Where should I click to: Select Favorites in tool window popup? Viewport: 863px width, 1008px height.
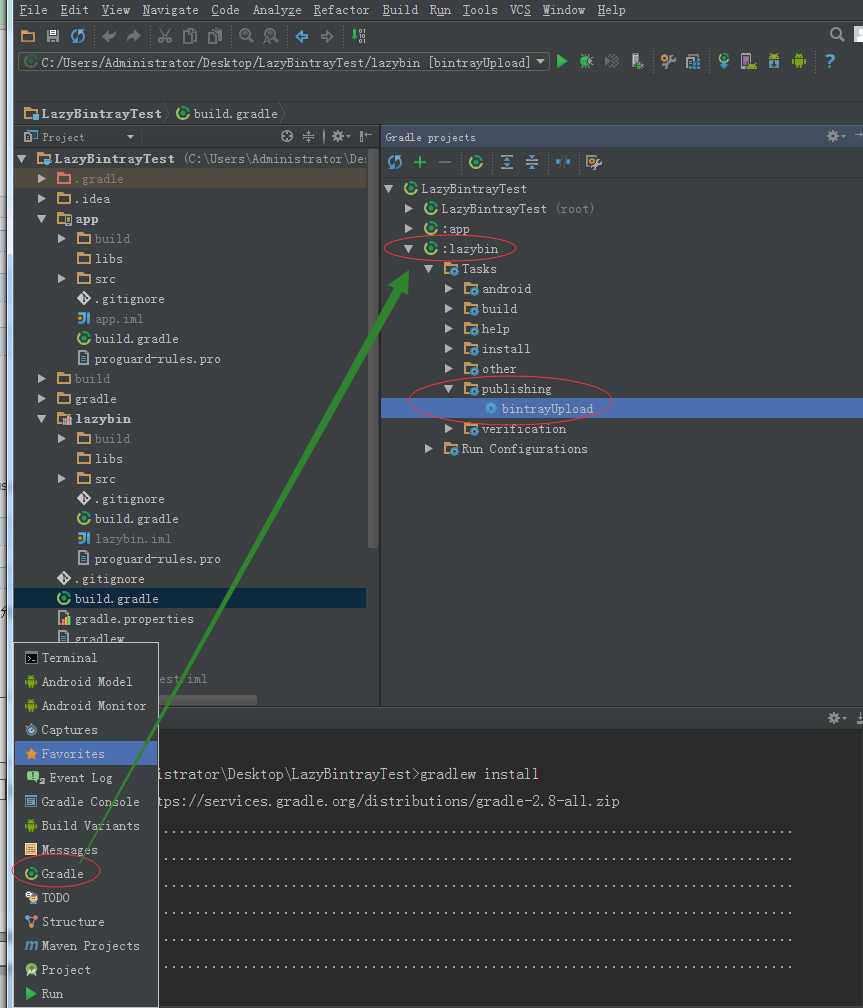[x=86, y=753]
